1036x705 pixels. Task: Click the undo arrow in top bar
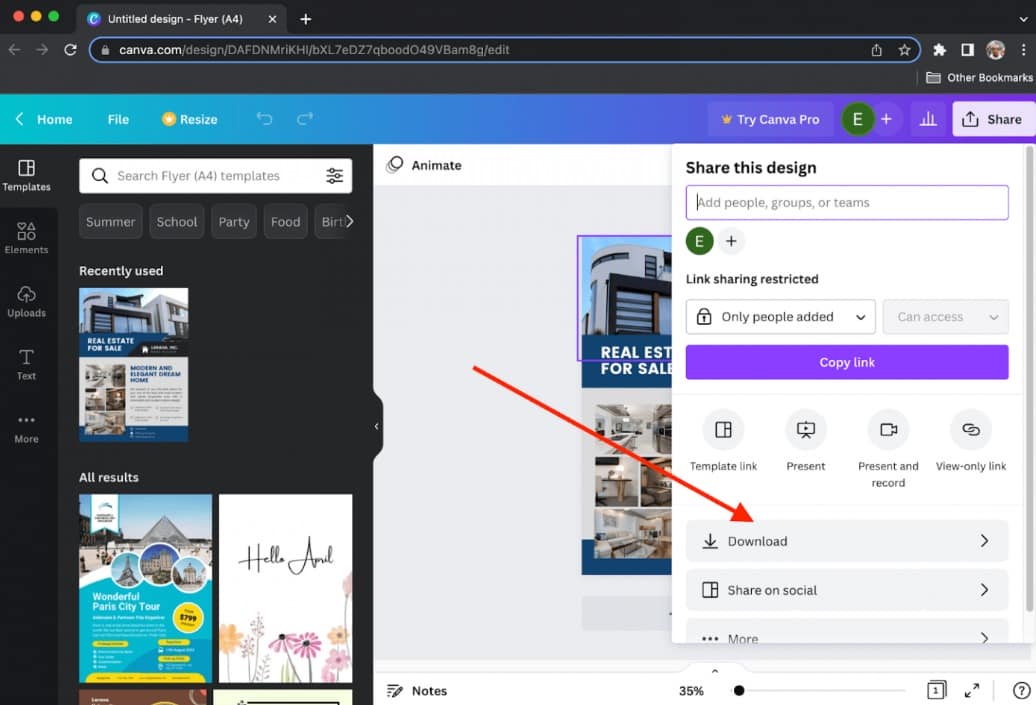pos(264,119)
